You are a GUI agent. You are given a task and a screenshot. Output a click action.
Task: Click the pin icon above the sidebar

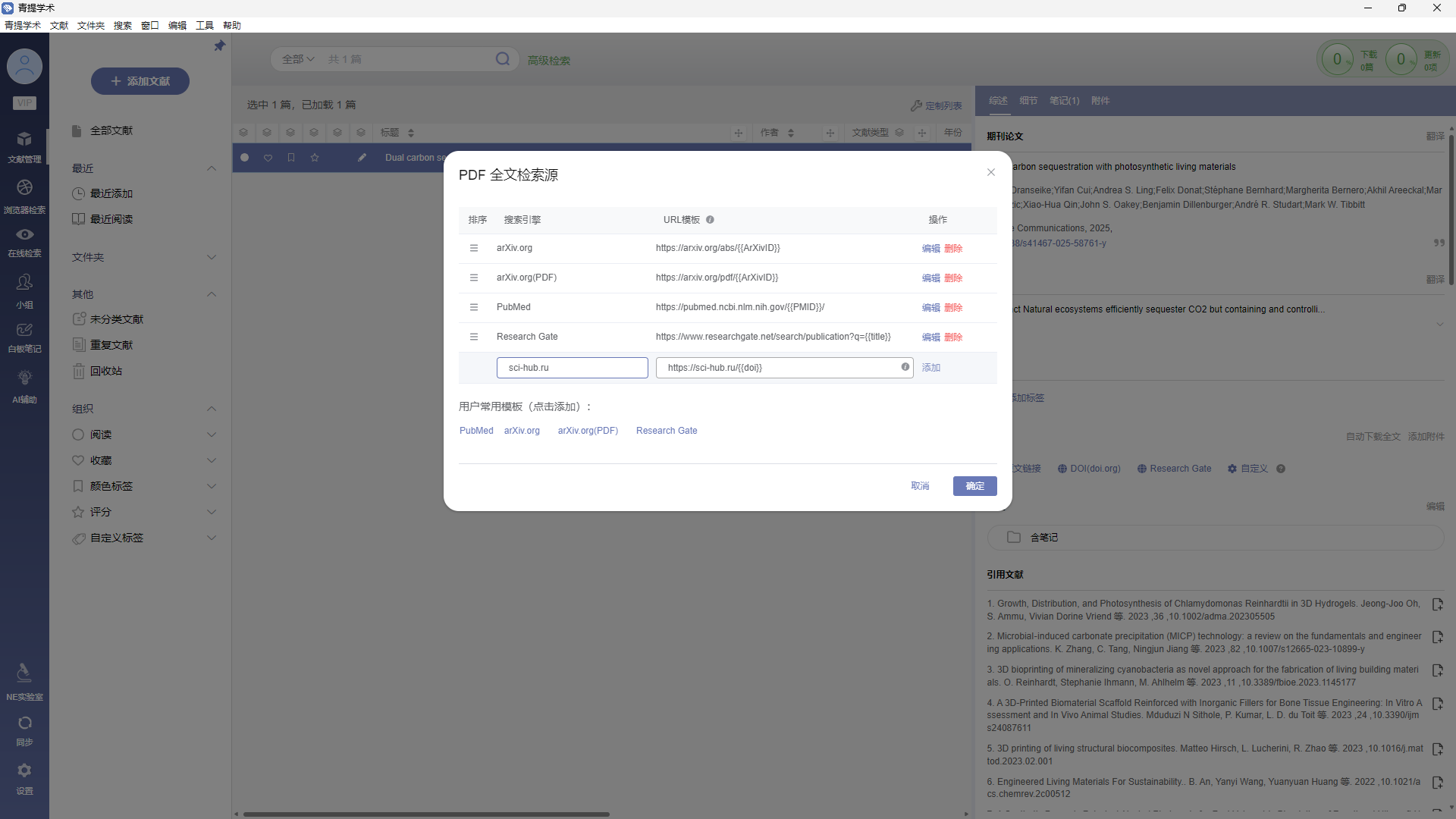[x=219, y=46]
